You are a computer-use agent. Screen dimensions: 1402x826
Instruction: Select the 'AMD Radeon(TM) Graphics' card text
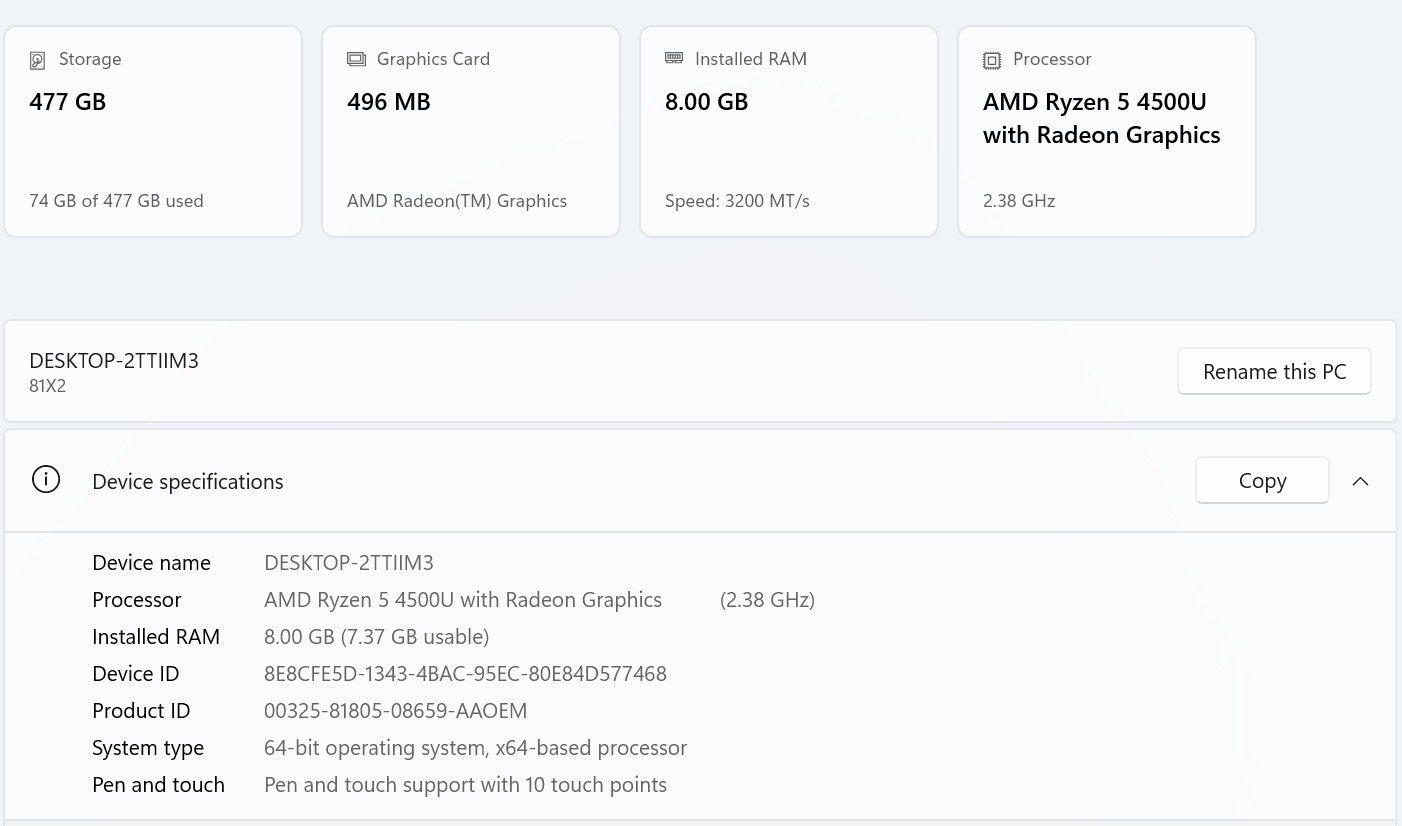click(457, 201)
